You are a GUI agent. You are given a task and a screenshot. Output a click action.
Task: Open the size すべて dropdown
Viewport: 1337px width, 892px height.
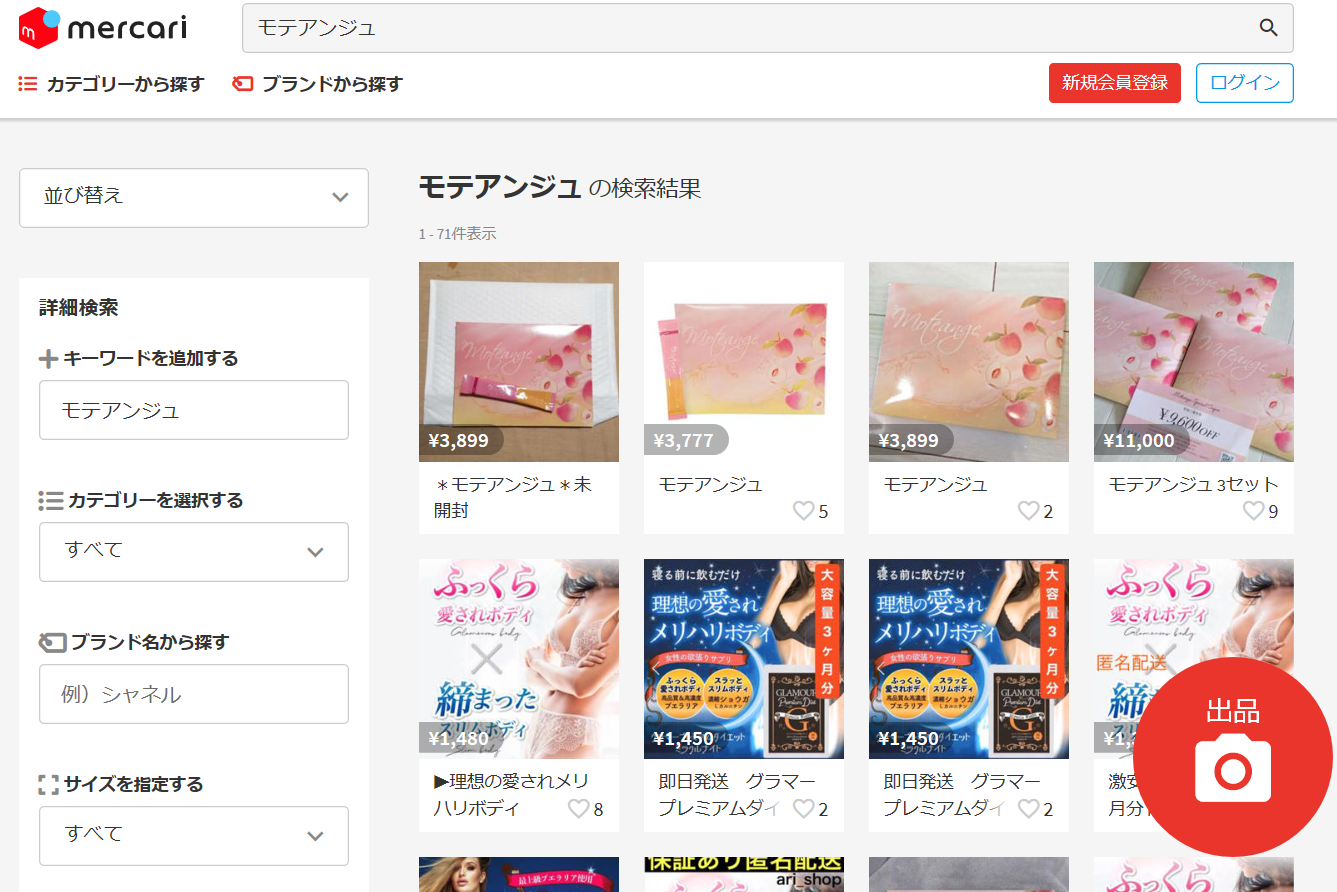(x=194, y=835)
